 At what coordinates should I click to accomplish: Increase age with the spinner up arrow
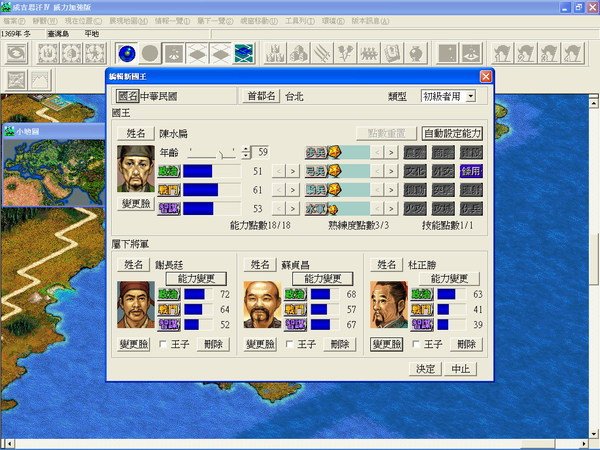(246, 149)
